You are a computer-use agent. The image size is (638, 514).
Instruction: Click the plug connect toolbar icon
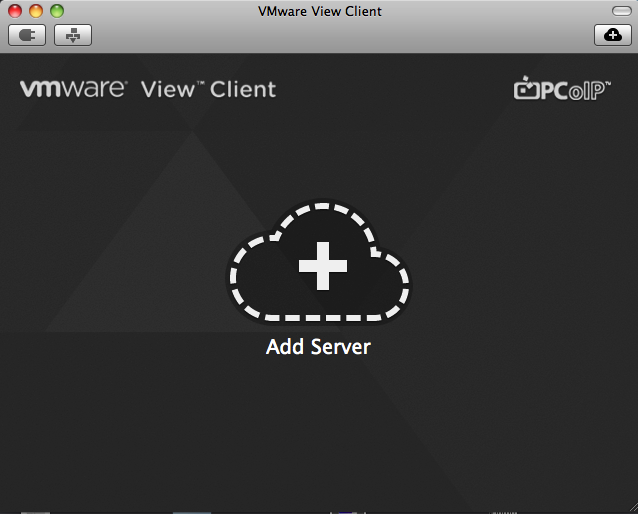[x=27, y=35]
